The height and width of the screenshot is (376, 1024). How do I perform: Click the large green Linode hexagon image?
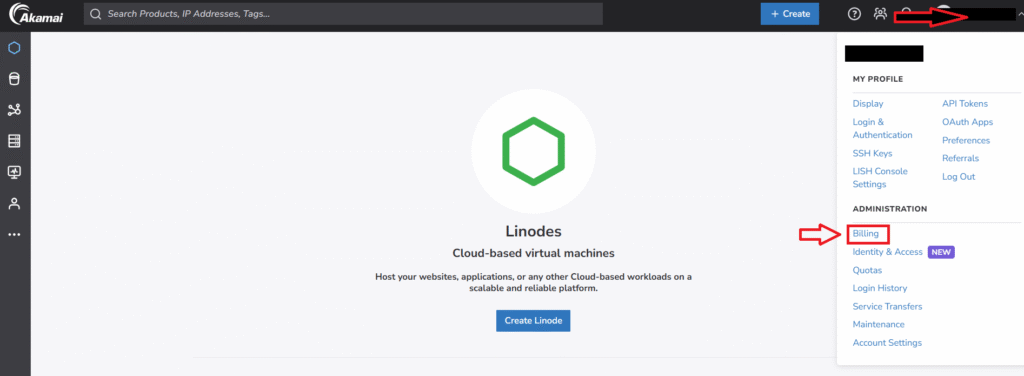coord(534,151)
